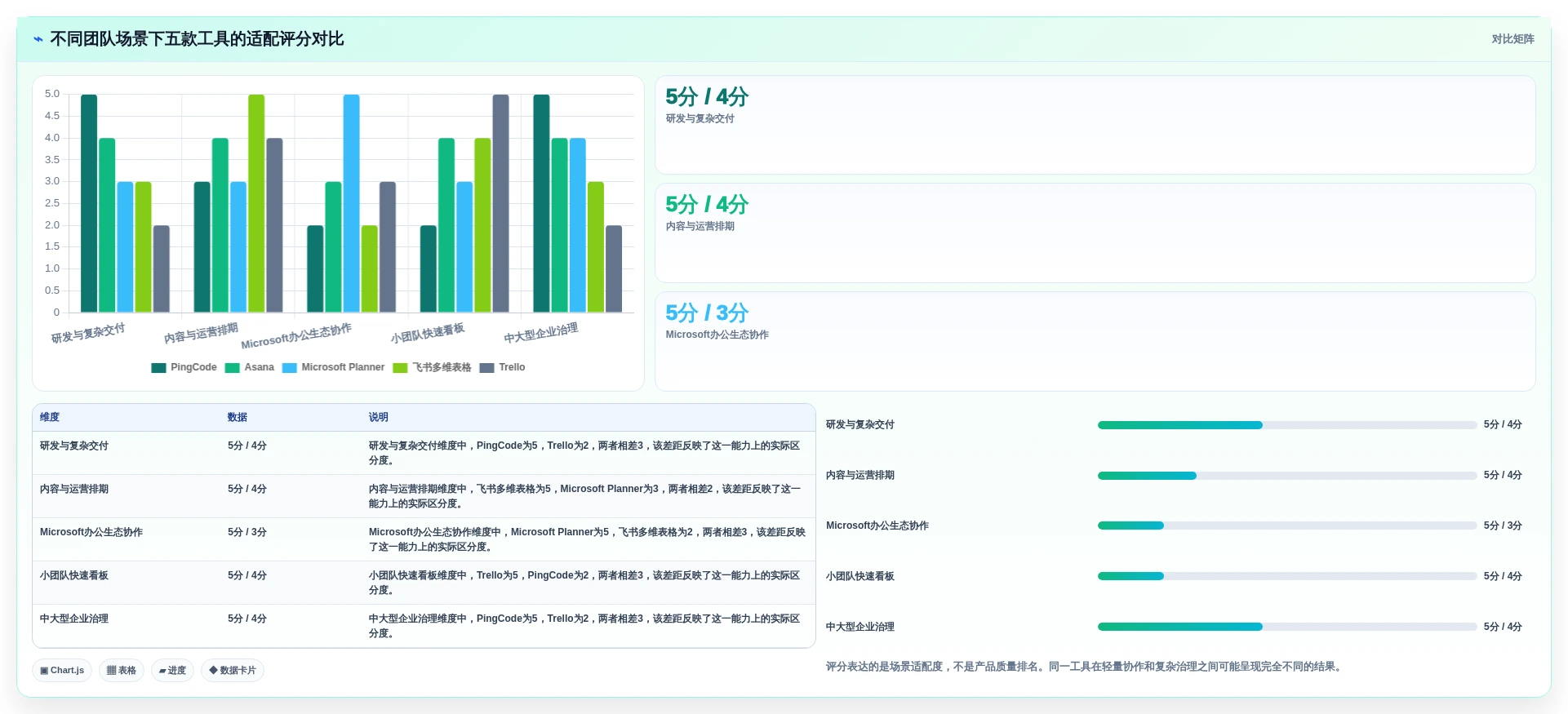Click the 5分 / 3分 value beside progress bar

(x=1503, y=526)
